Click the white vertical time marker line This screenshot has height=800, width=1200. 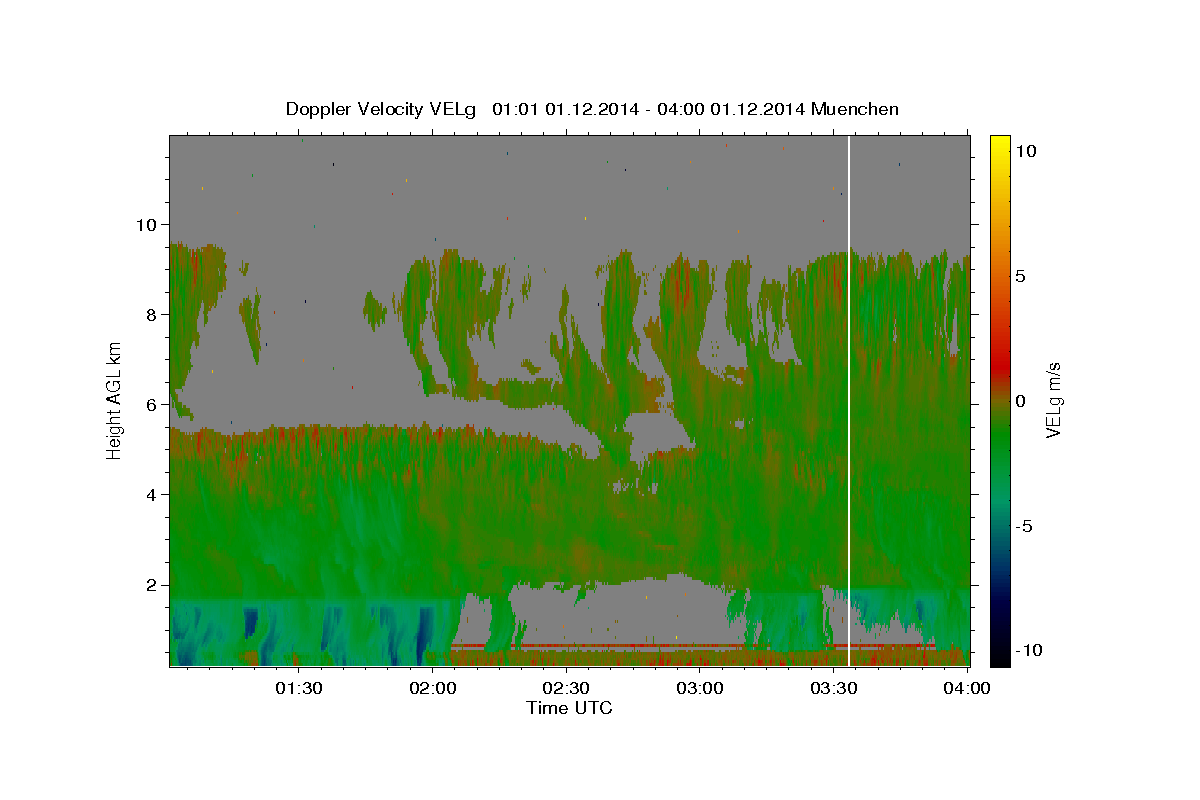click(849, 400)
